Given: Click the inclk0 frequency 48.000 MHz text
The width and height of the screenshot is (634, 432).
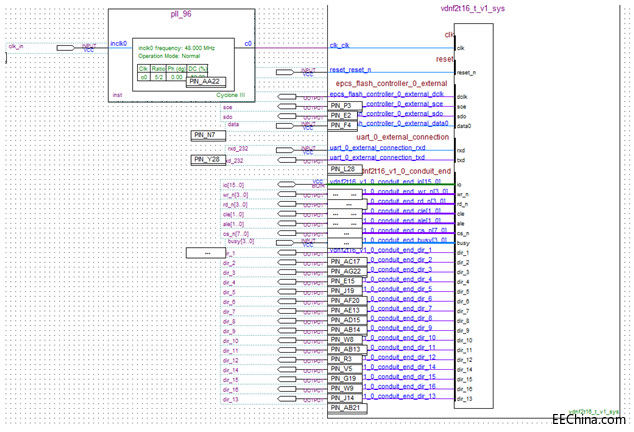Looking at the screenshot, I should (x=177, y=48).
